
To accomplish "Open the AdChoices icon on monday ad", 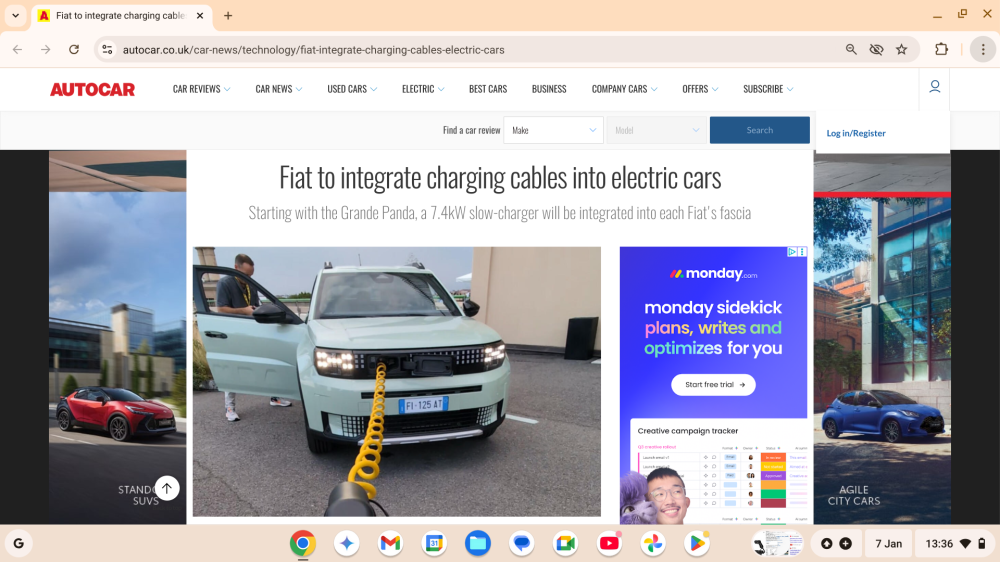I will coord(791,252).
